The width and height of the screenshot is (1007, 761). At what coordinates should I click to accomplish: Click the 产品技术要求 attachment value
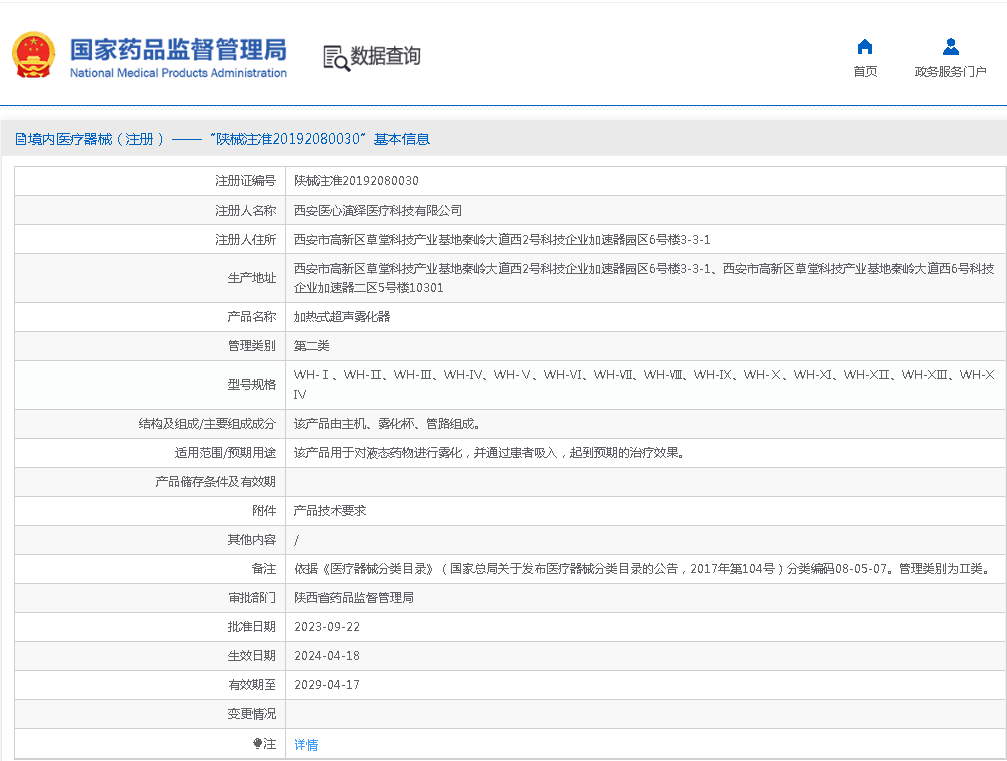pyautogui.click(x=330, y=510)
